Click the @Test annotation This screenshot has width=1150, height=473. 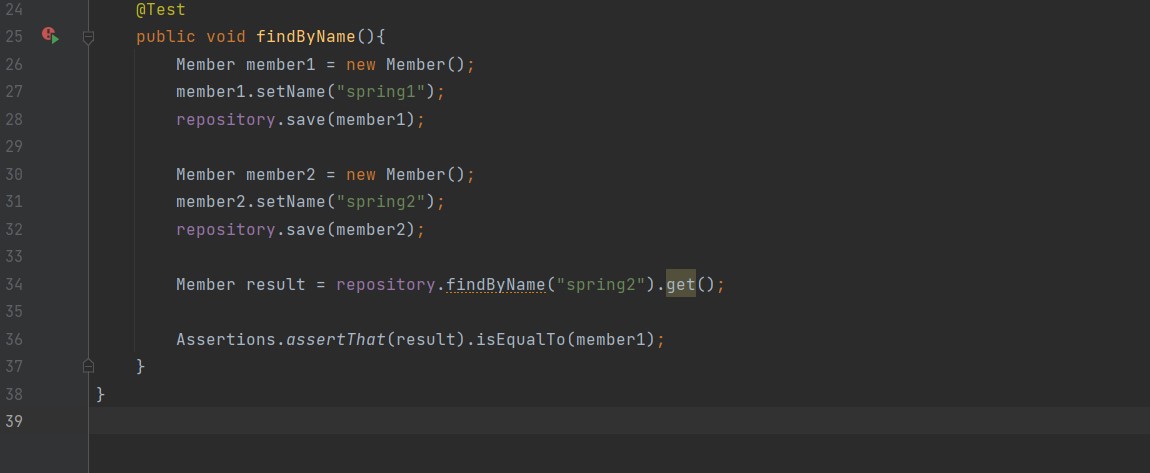(161, 10)
